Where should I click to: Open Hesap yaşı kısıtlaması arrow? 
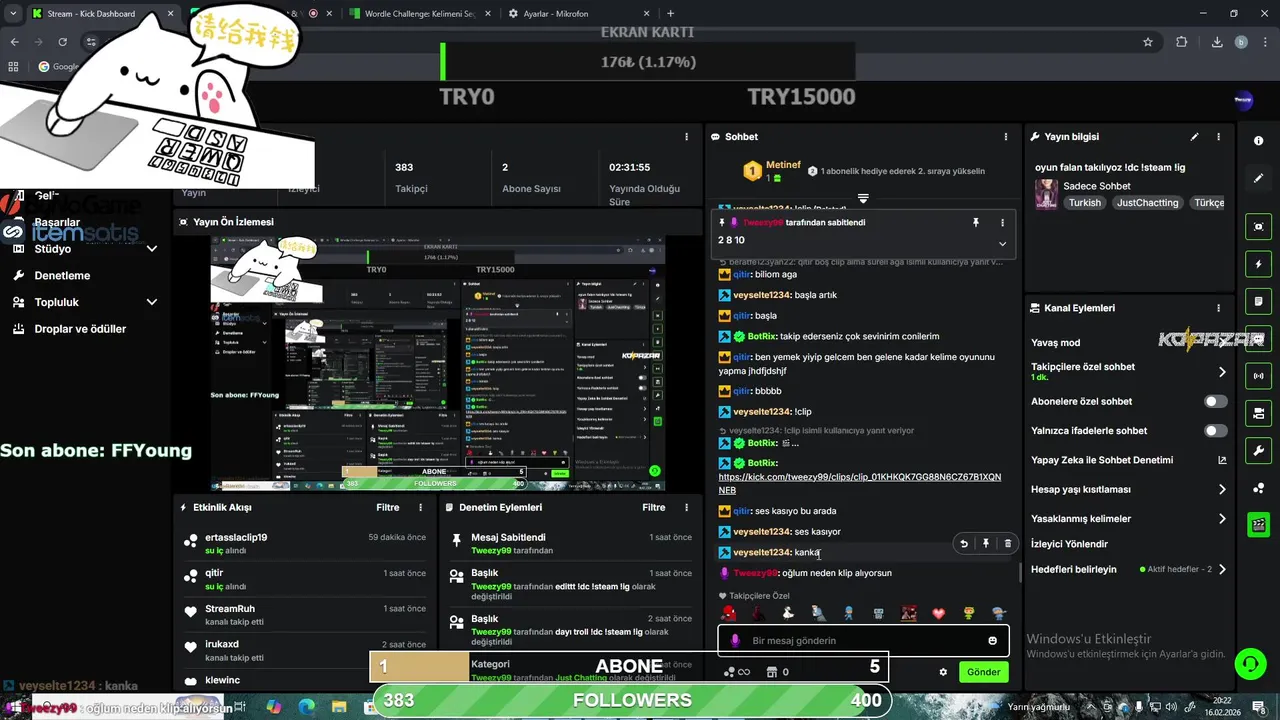click(1222, 490)
